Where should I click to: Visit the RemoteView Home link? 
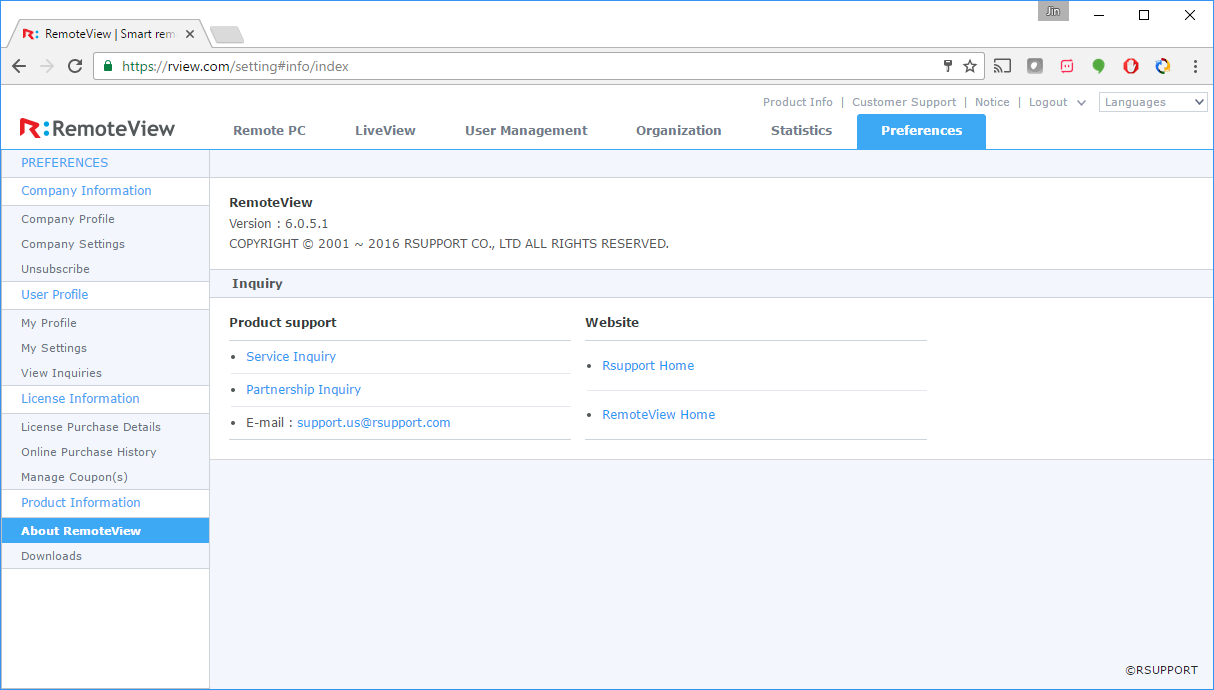658,415
